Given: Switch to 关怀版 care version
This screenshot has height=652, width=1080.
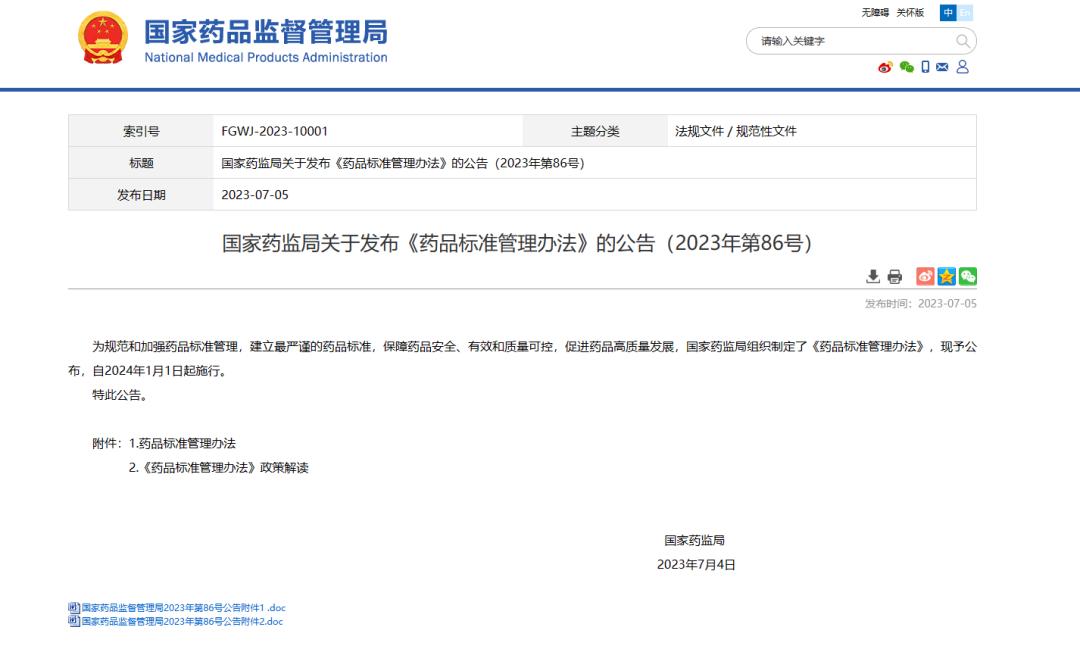Looking at the screenshot, I should pyautogui.click(x=910, y=13).
